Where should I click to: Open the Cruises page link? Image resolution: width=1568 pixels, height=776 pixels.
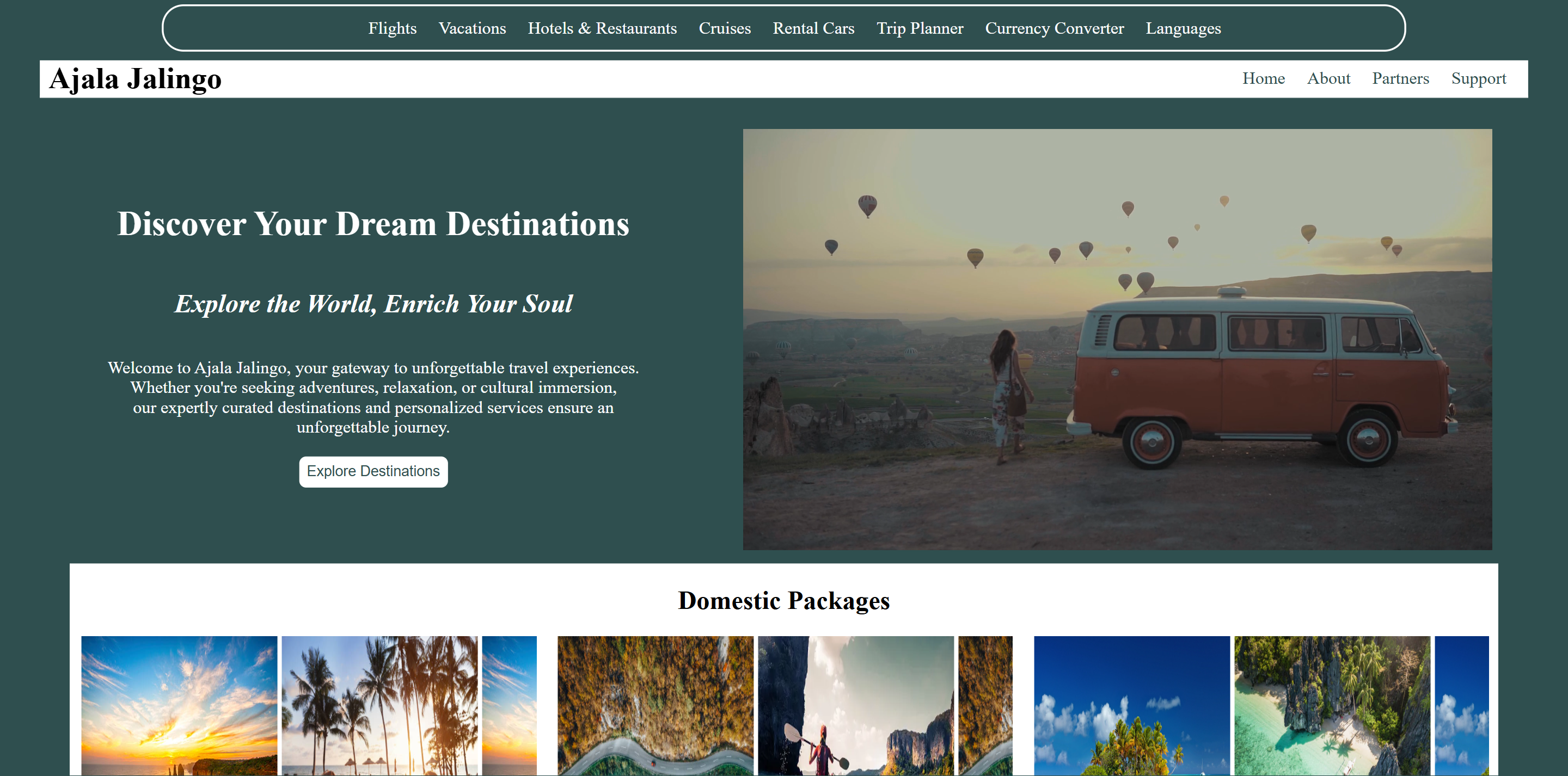(x=724, y=29)
